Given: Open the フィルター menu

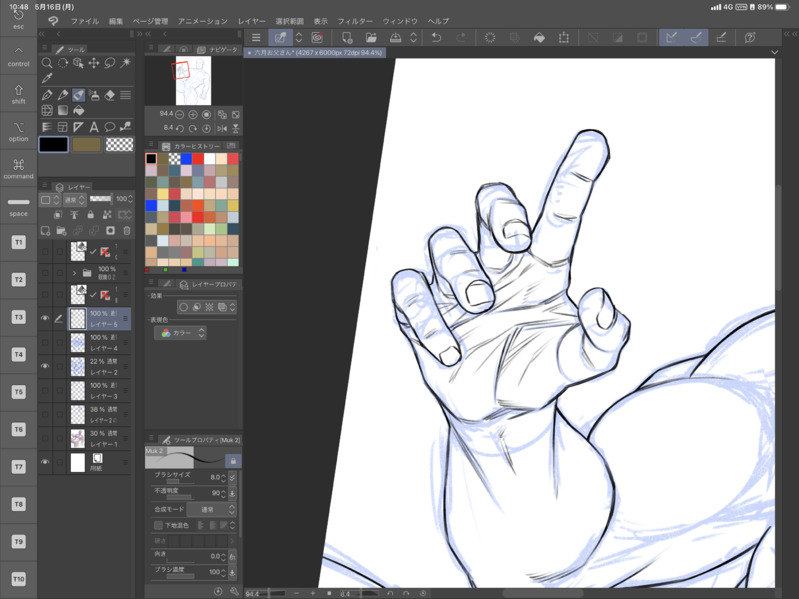Looking at the screenshot, I should [x=355, y=21].
